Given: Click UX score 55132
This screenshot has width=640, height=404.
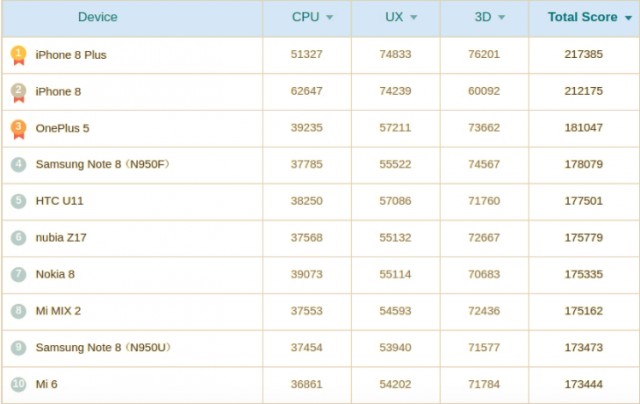Looking at the screenshot, I should 395,238.
